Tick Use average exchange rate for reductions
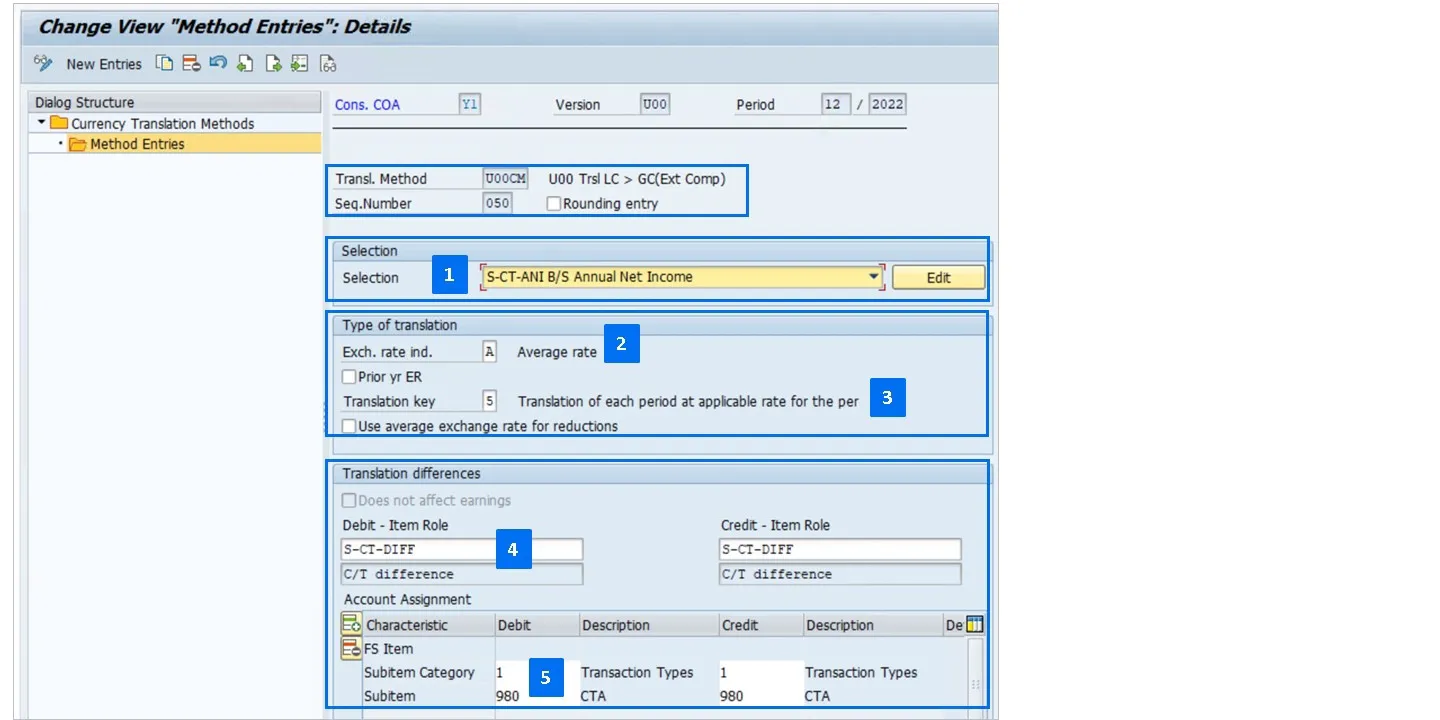This screenshot has height=720, width=1440. pyautogui.click(x=349, y=426)
